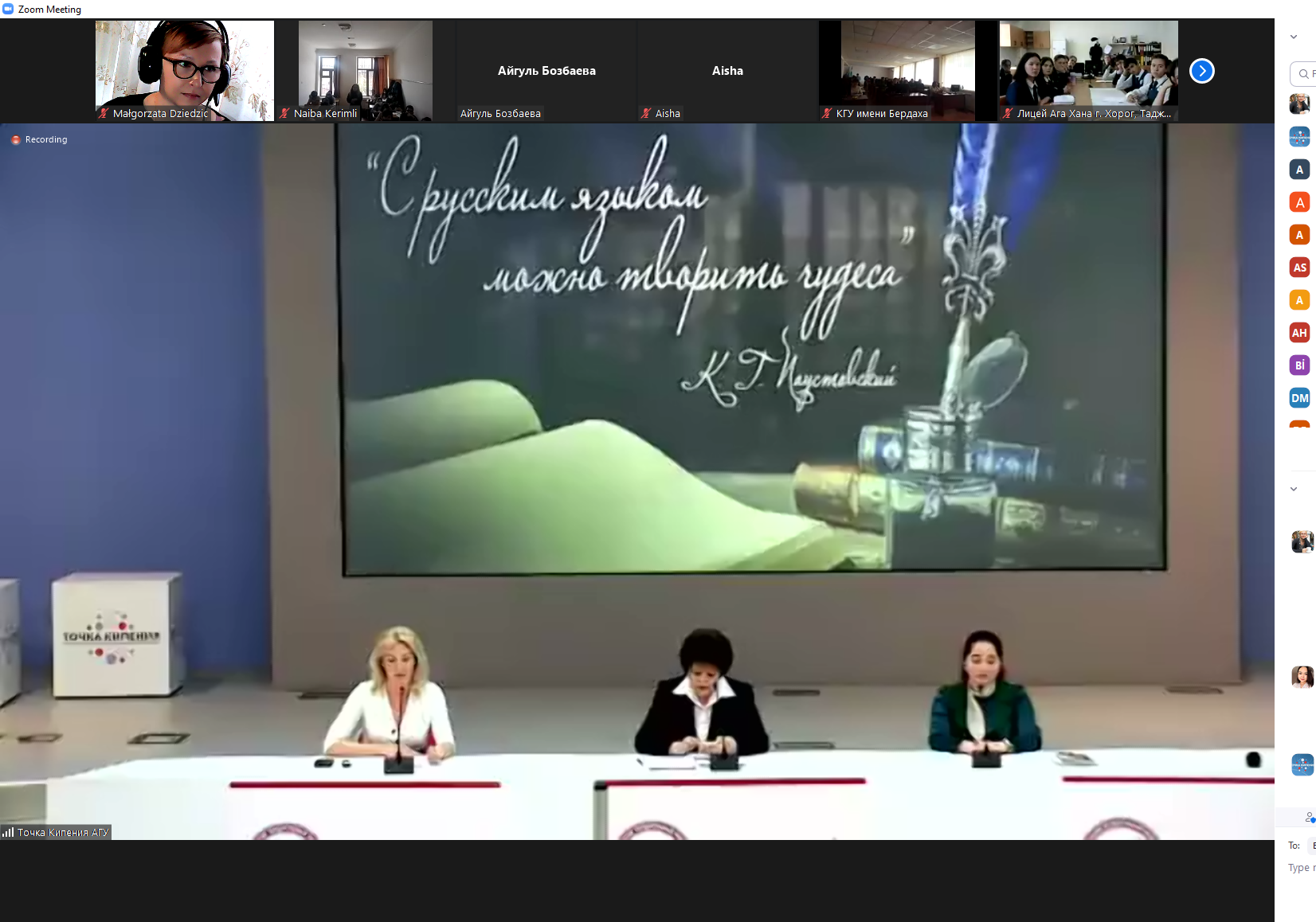Click the blue logo avatar in chat

pos(1302,765)
